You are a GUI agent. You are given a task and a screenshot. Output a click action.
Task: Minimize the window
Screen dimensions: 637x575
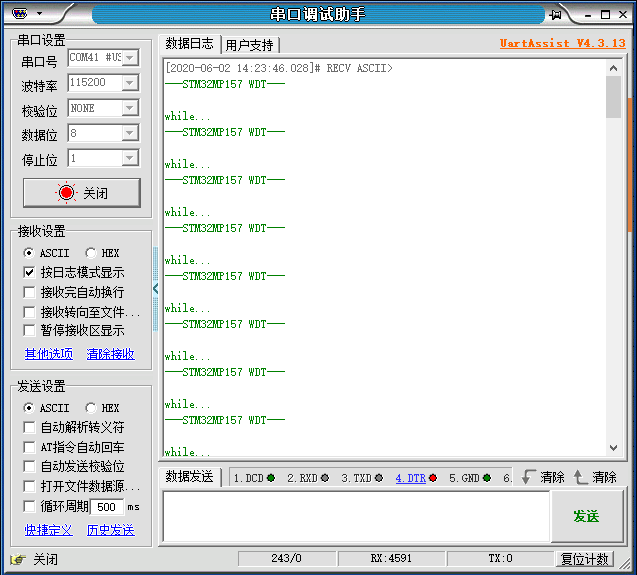pyautogui.click(x=588, y=15)
